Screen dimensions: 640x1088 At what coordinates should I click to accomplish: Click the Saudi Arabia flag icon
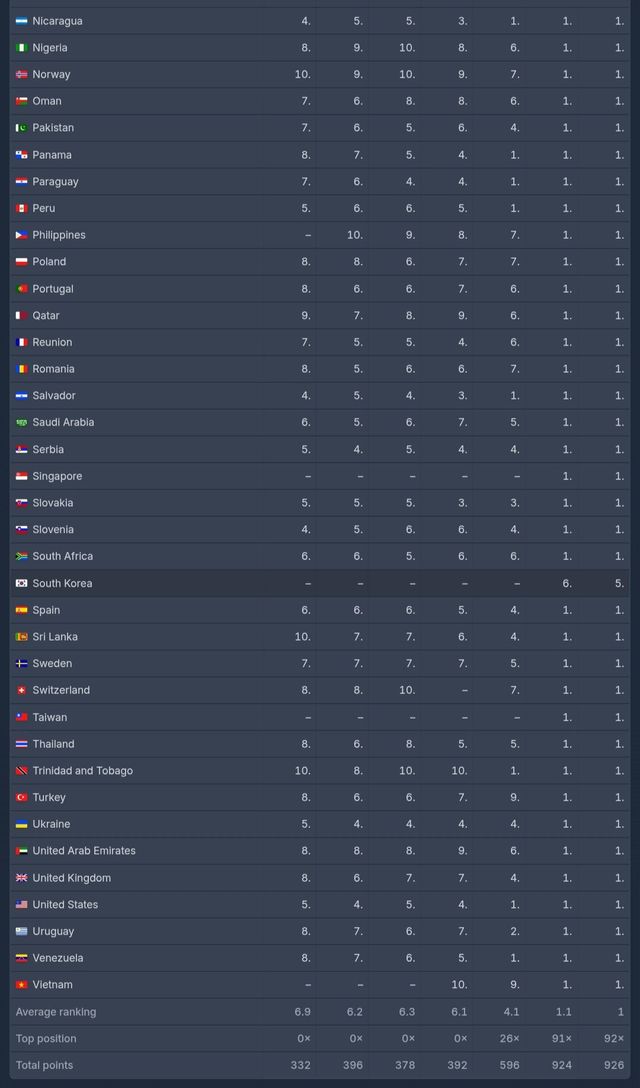21,422
